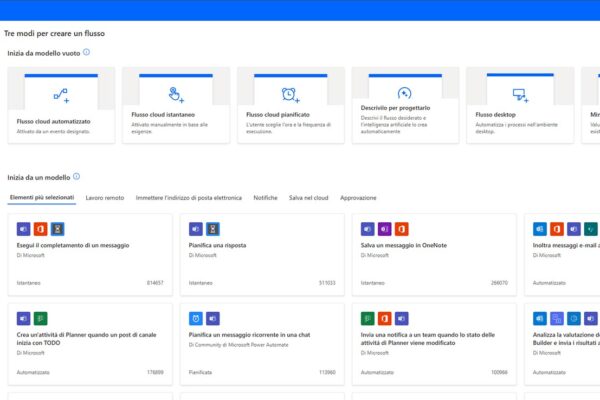Click usage count 100966
Viewport: 600px width, 400px height.
pyautogui.click(x=499, y=372)
